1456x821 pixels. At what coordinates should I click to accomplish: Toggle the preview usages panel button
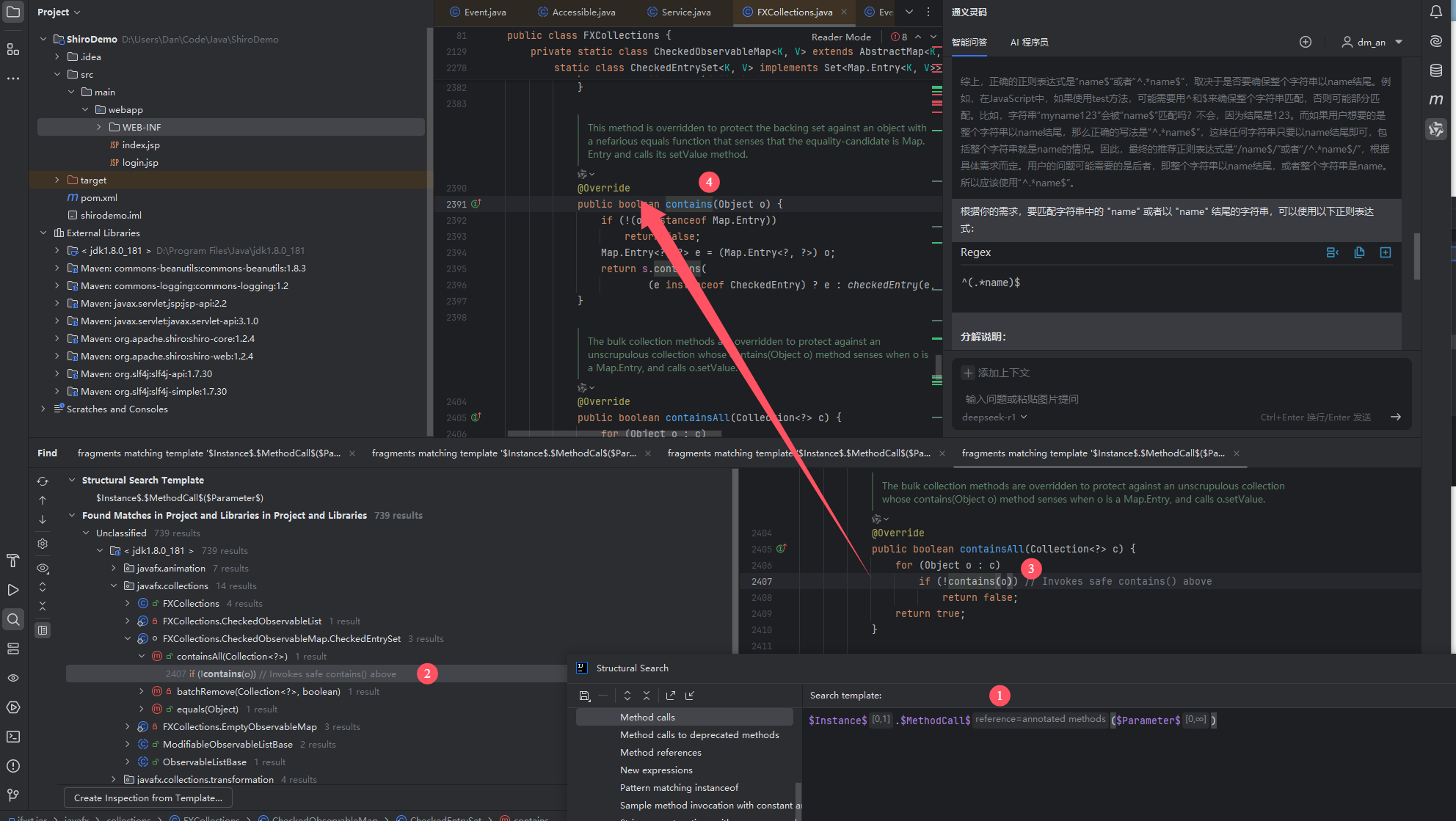[x=43, y=630]
